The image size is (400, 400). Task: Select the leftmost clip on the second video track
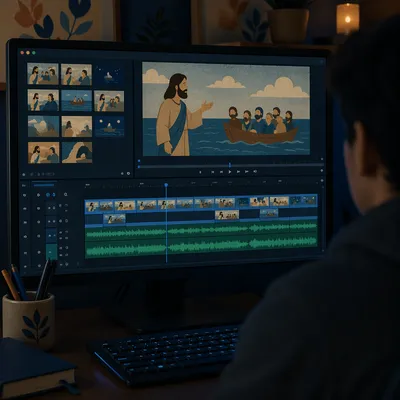pos(114,219)
